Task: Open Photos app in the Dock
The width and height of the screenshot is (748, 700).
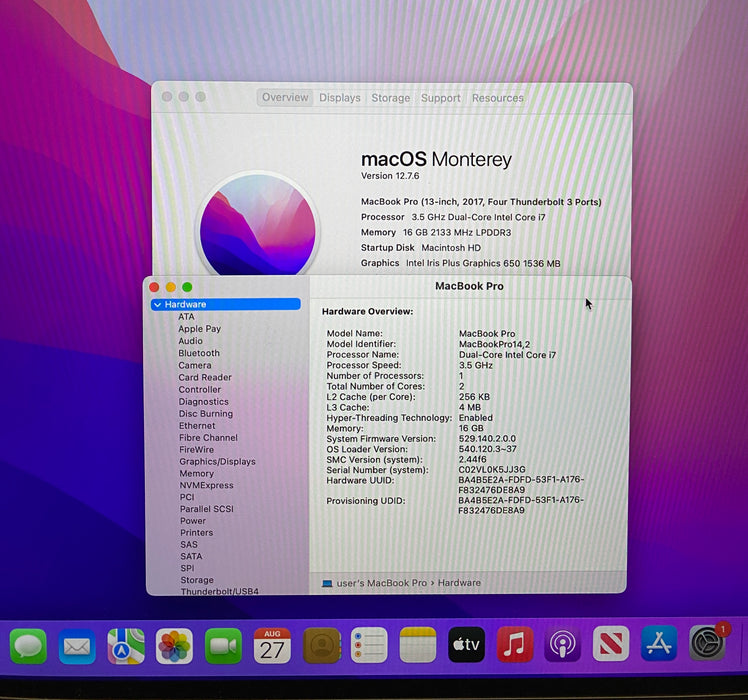Action: 174,646
